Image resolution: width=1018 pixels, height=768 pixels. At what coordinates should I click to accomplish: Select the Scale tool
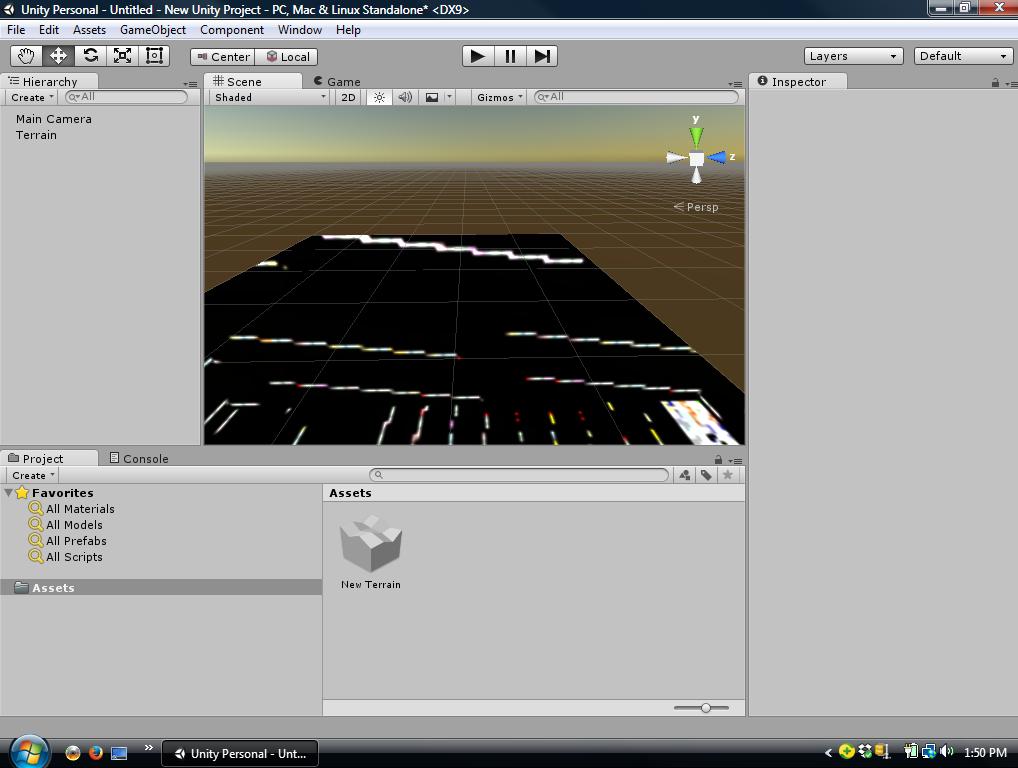point(121,56)
